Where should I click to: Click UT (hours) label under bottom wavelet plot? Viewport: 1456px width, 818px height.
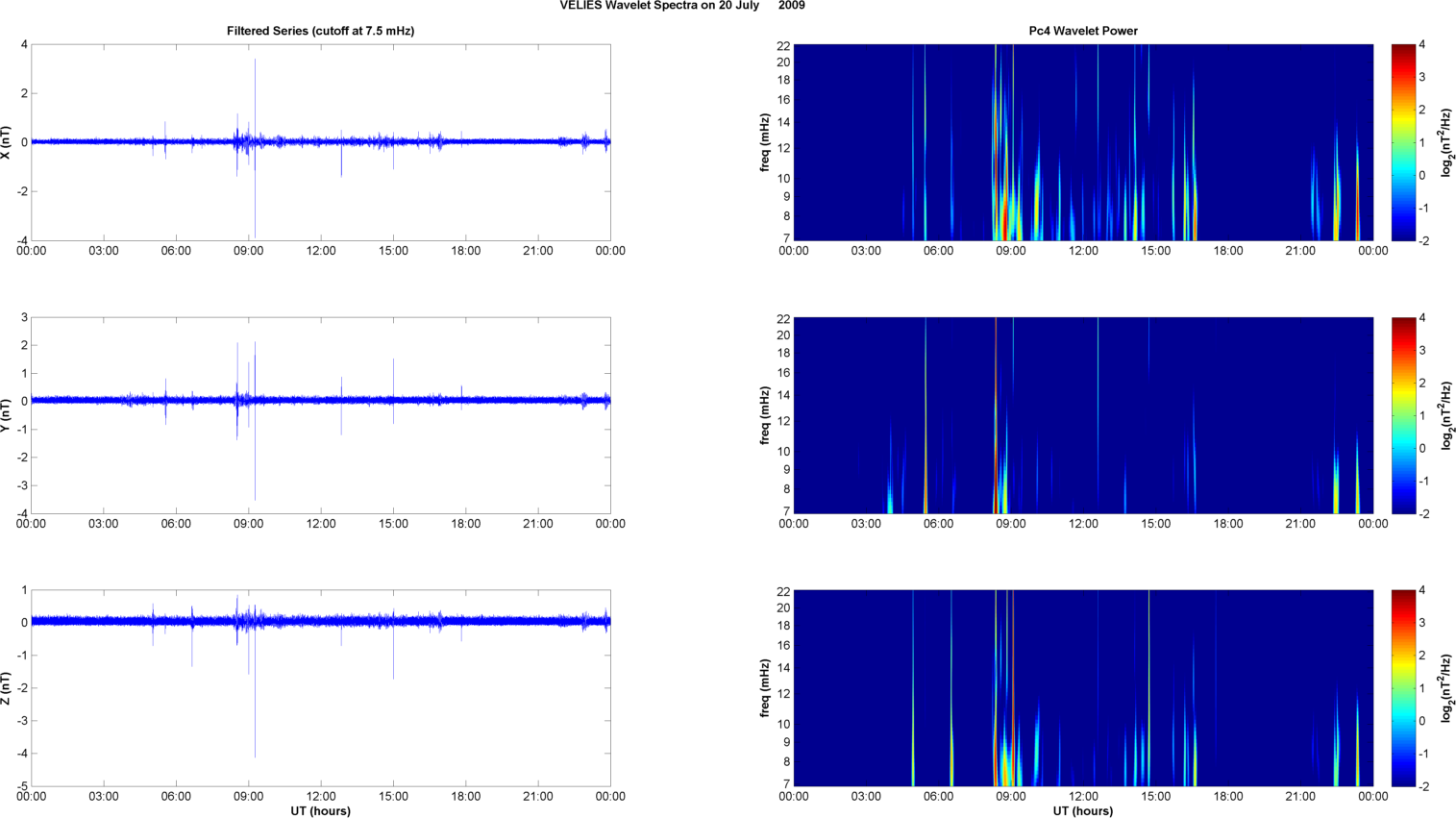pos(1083,811)
